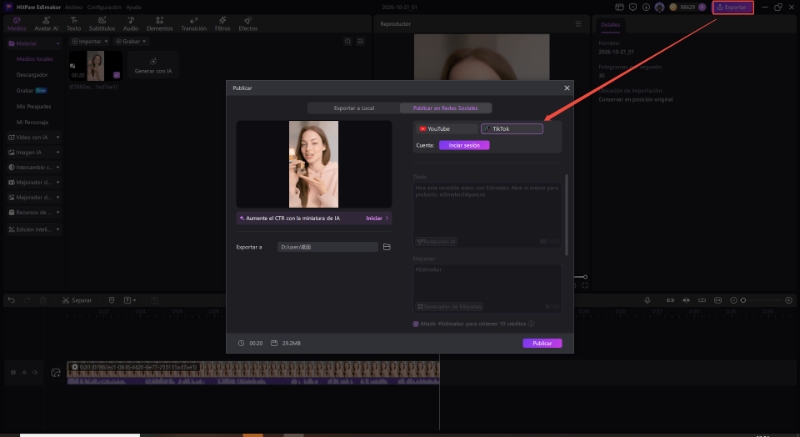800x437 pixels.
Task: Toggle the Añadir #Edimaker checkbox
Action: 416,324
